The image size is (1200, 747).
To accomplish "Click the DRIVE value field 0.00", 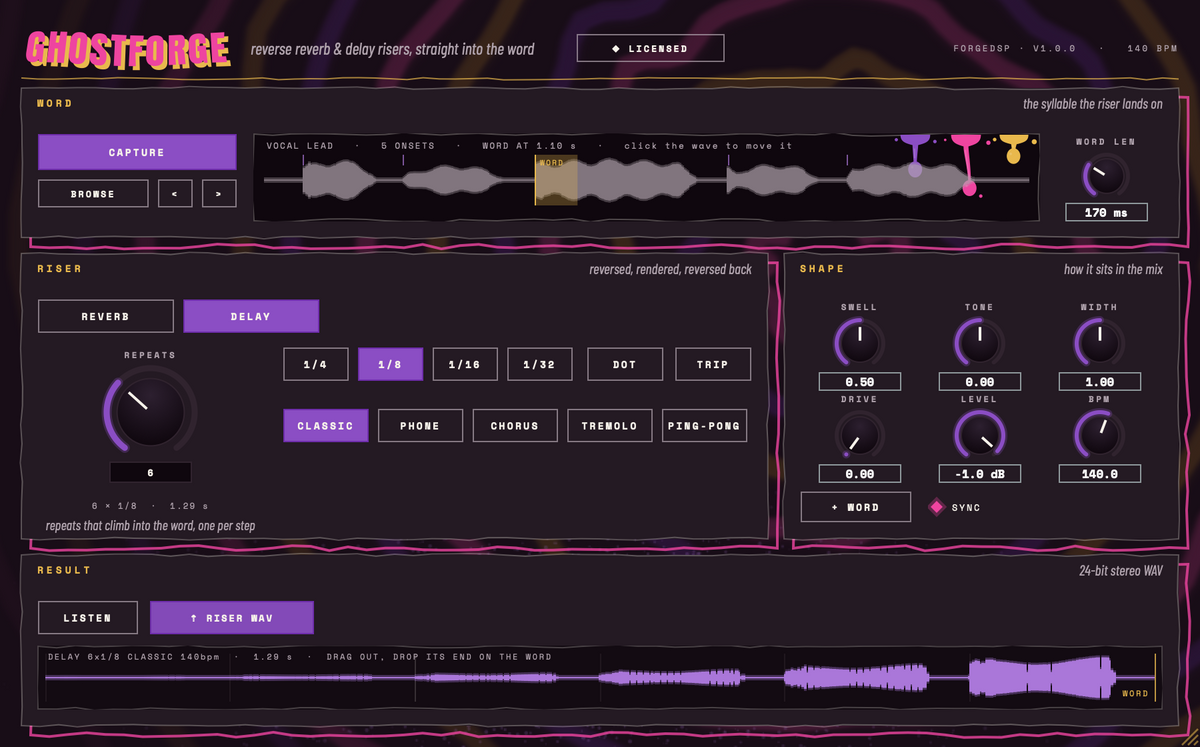I will pos(859,473).
